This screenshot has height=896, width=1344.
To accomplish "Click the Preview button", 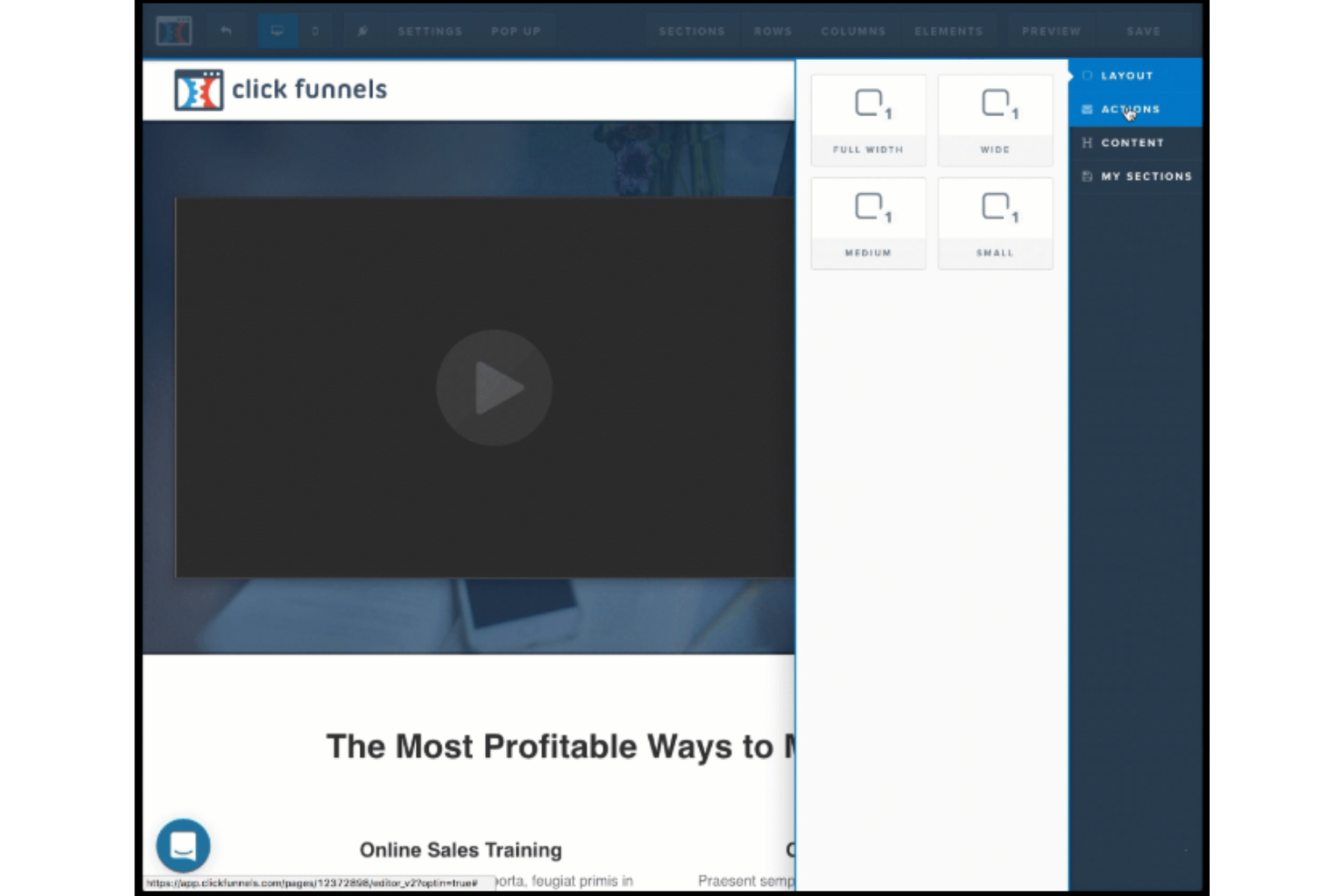I will pos(1050,30).
